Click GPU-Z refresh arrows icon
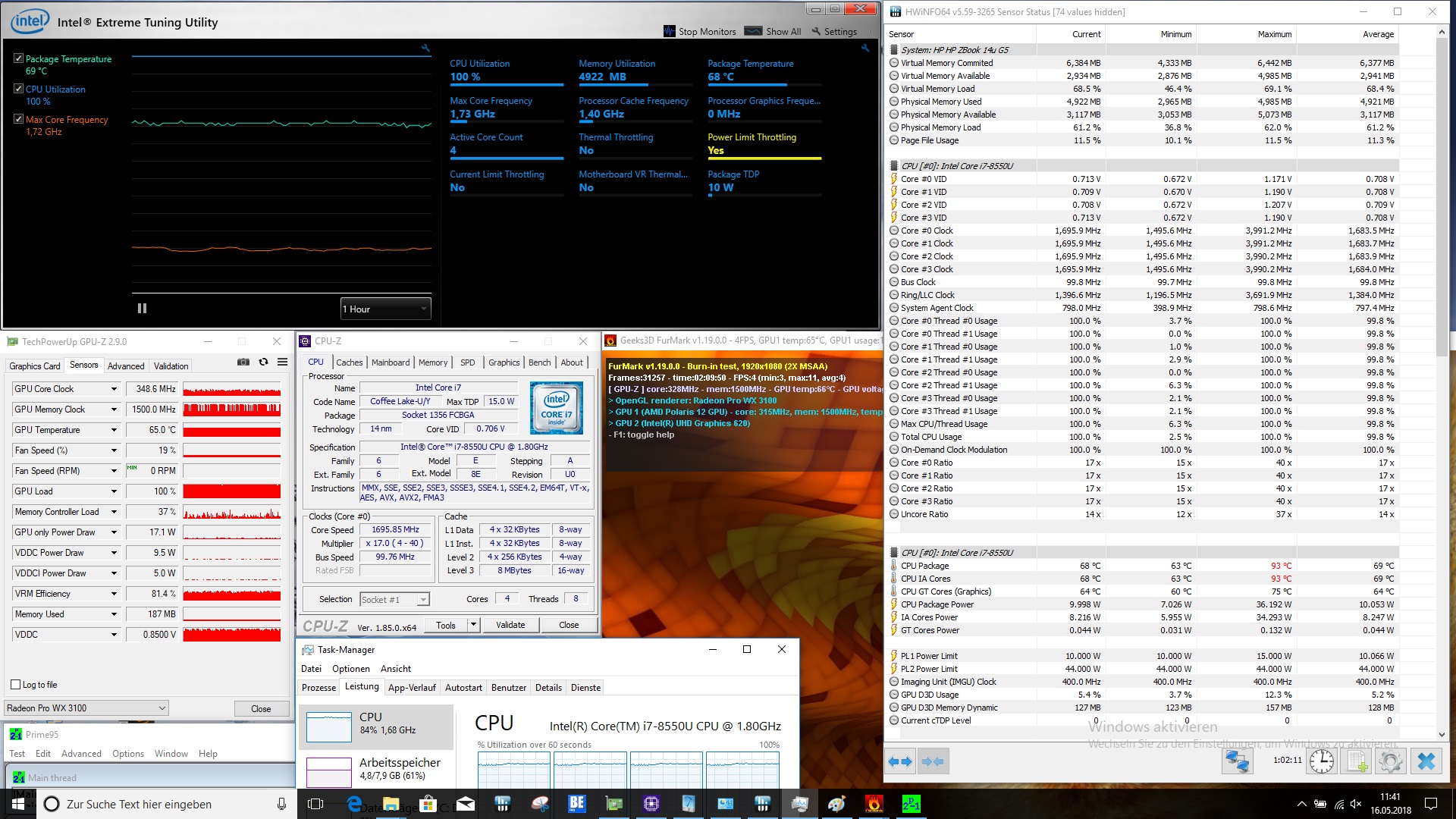 [x=263, y=362]
